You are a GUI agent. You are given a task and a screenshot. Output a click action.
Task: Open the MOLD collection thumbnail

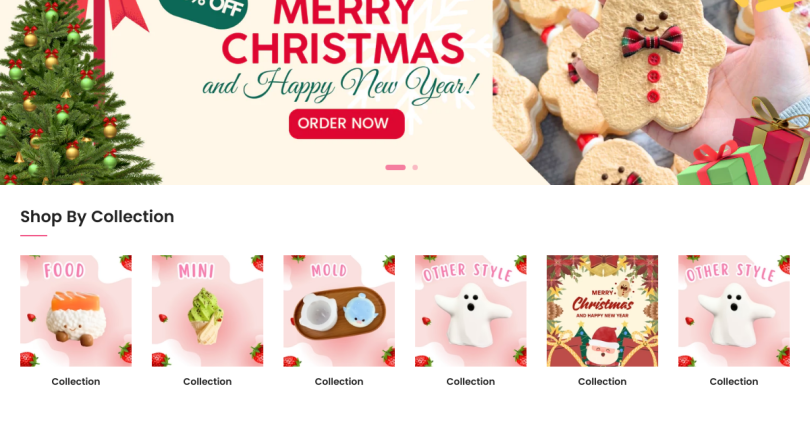click(x=339, y=311)
